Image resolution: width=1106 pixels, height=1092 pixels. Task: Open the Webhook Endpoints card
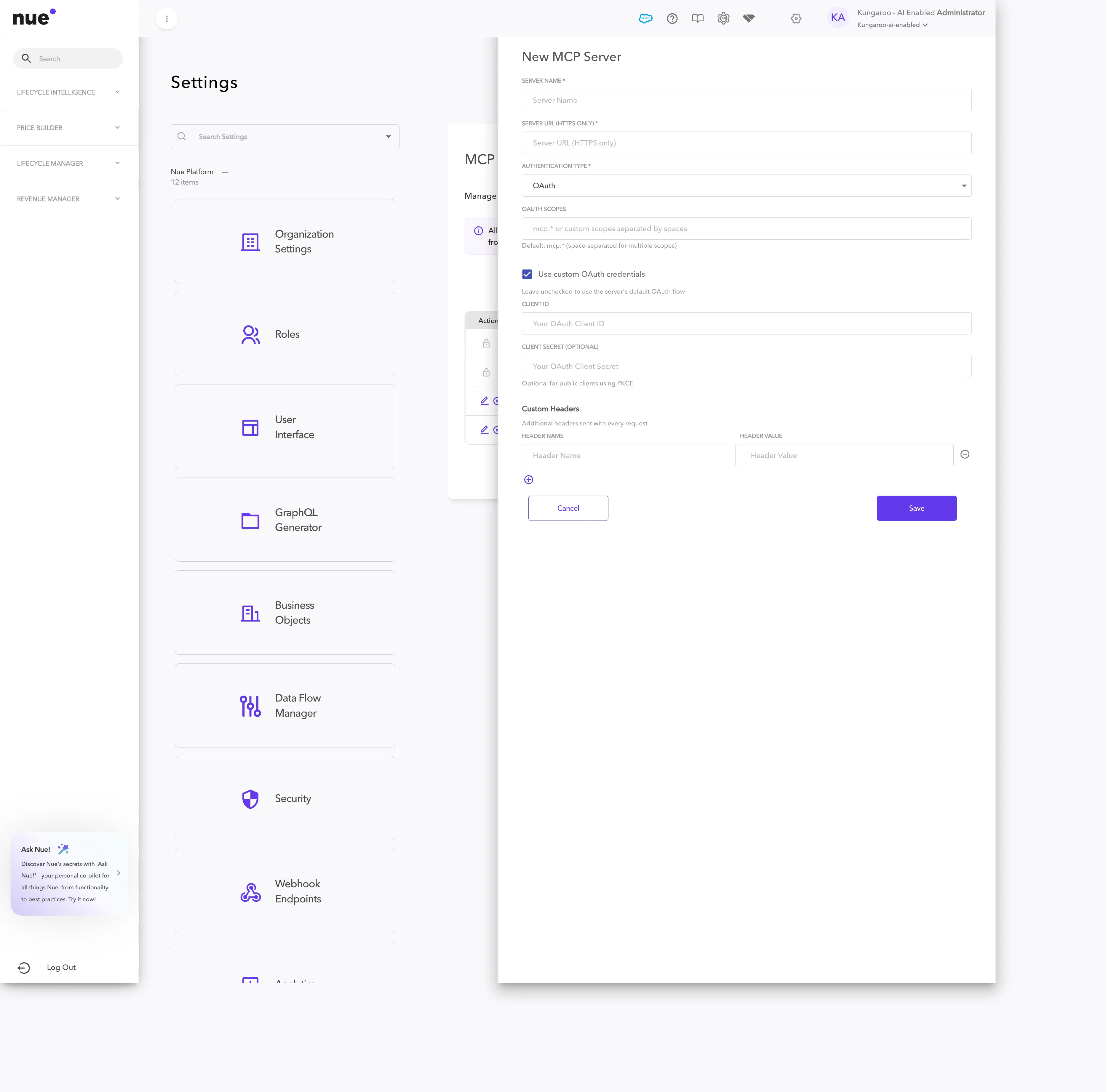pos(285,891)
